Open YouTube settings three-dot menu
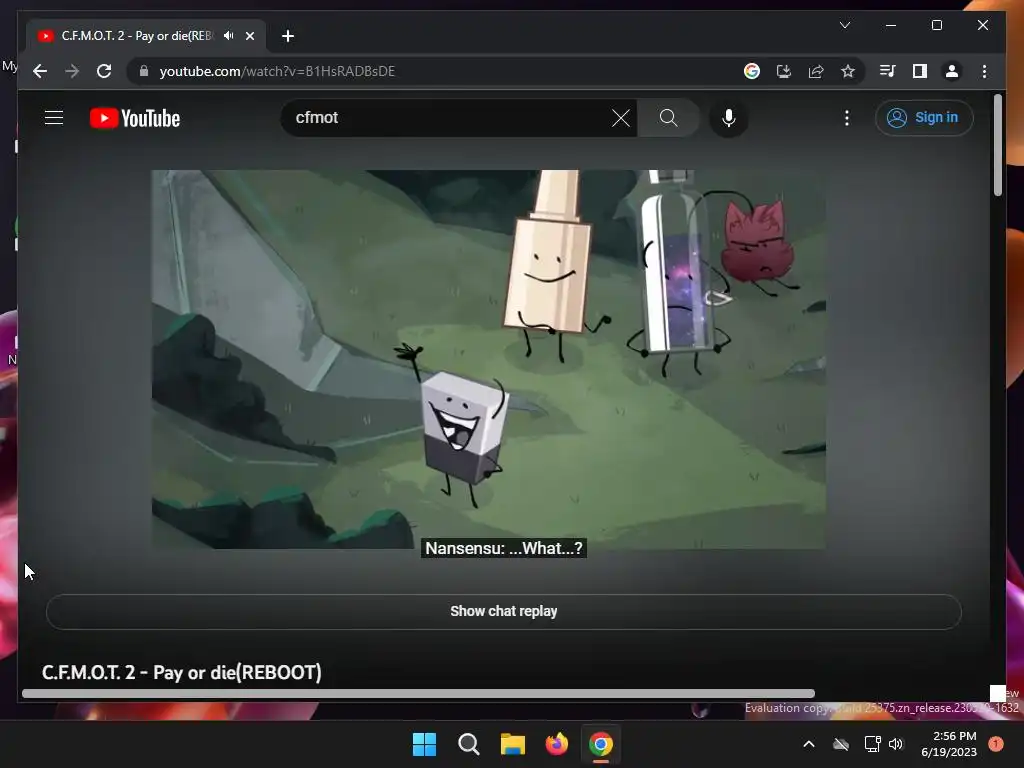The width and height of the screenshot is (1024, 768). pyautogui.click(x=846, y=118)
